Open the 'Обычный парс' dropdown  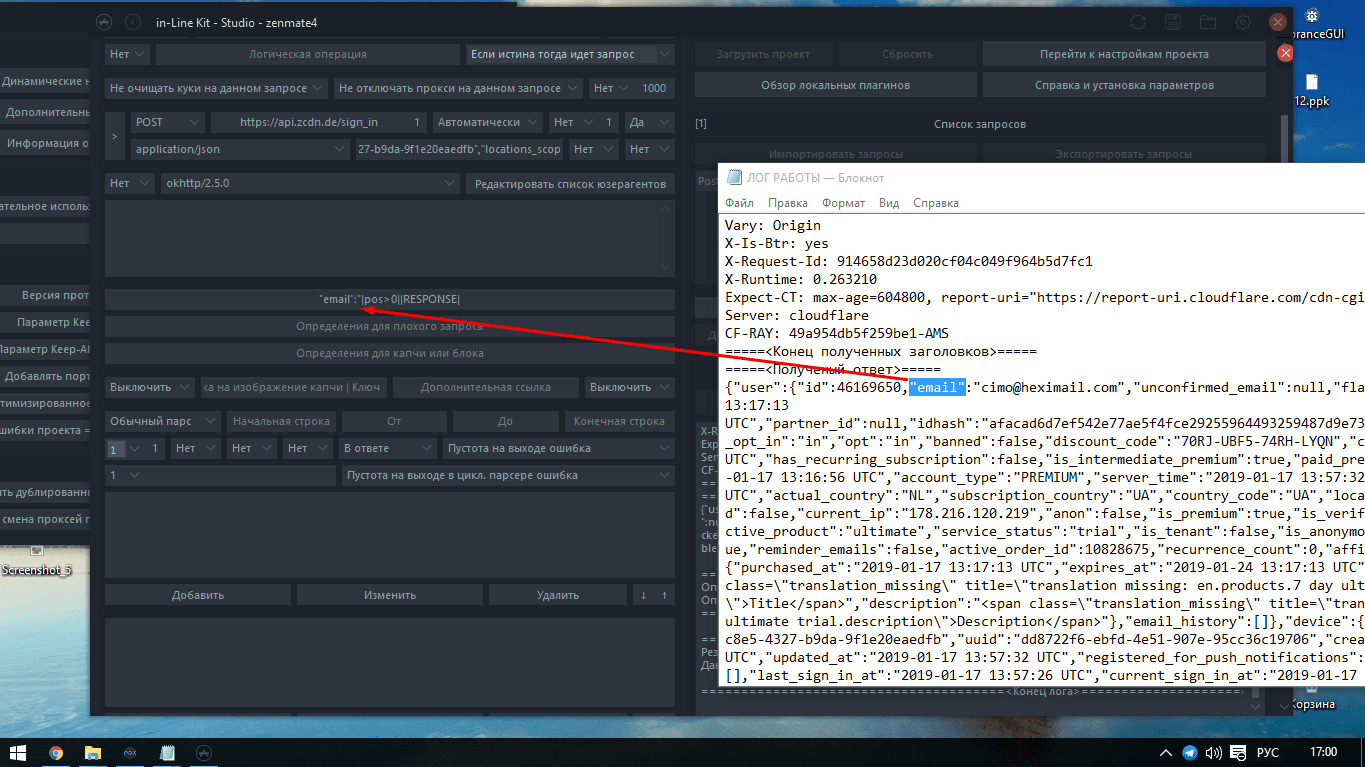pos(163,421)
